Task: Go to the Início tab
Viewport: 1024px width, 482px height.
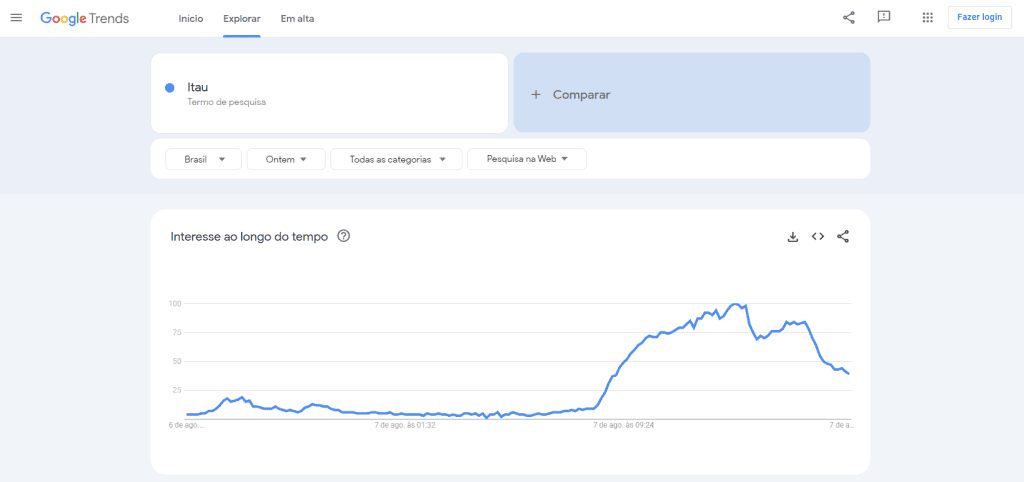Action: pos(191,18)
